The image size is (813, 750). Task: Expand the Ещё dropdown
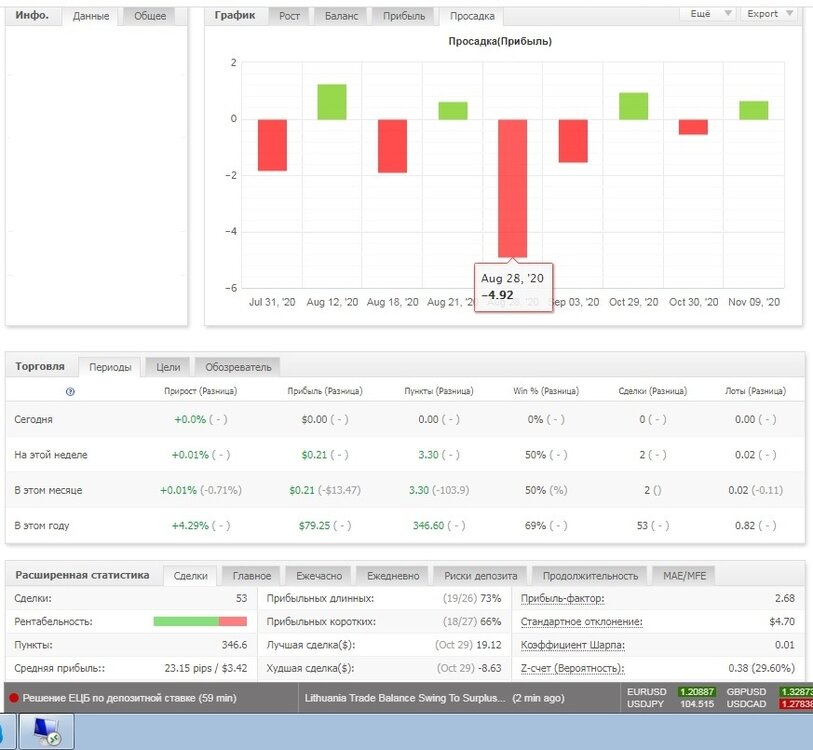tap(707, 13)
